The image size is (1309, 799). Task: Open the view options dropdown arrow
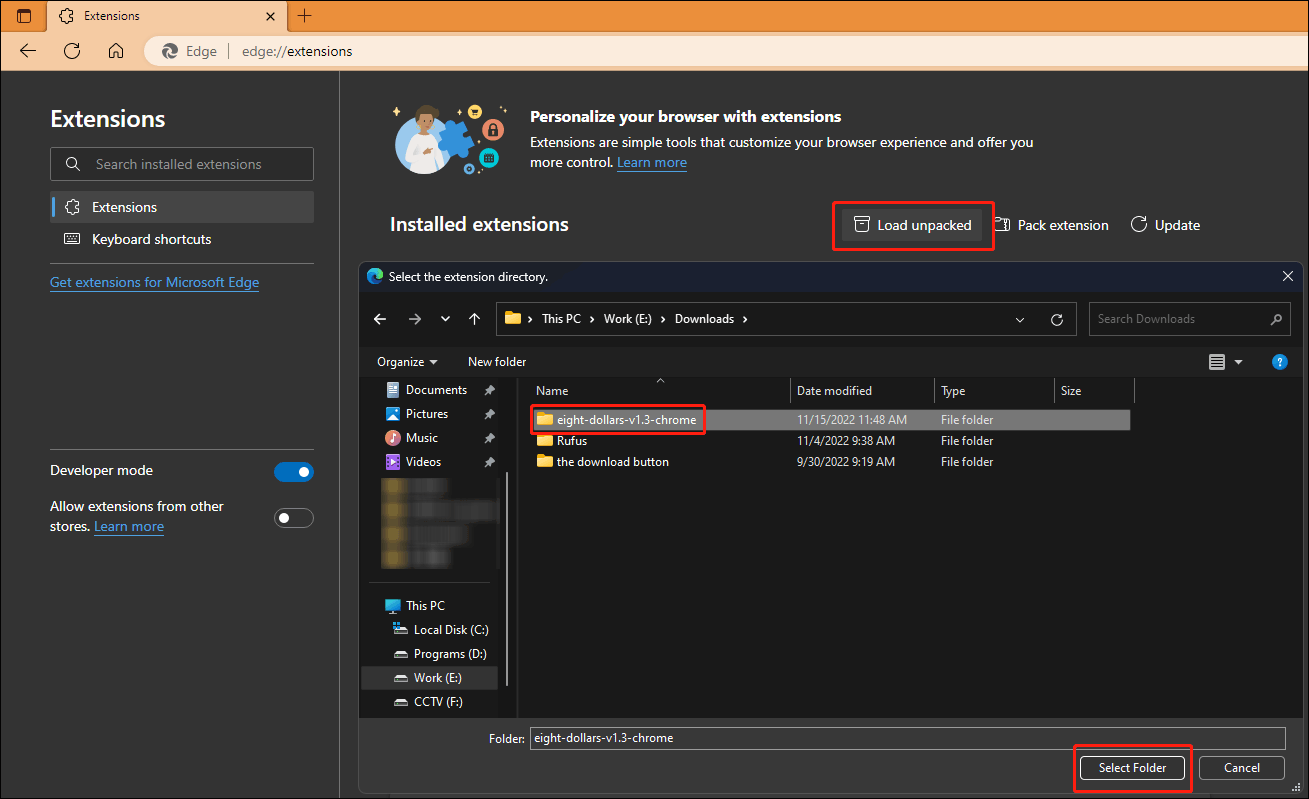[1239, 362]
